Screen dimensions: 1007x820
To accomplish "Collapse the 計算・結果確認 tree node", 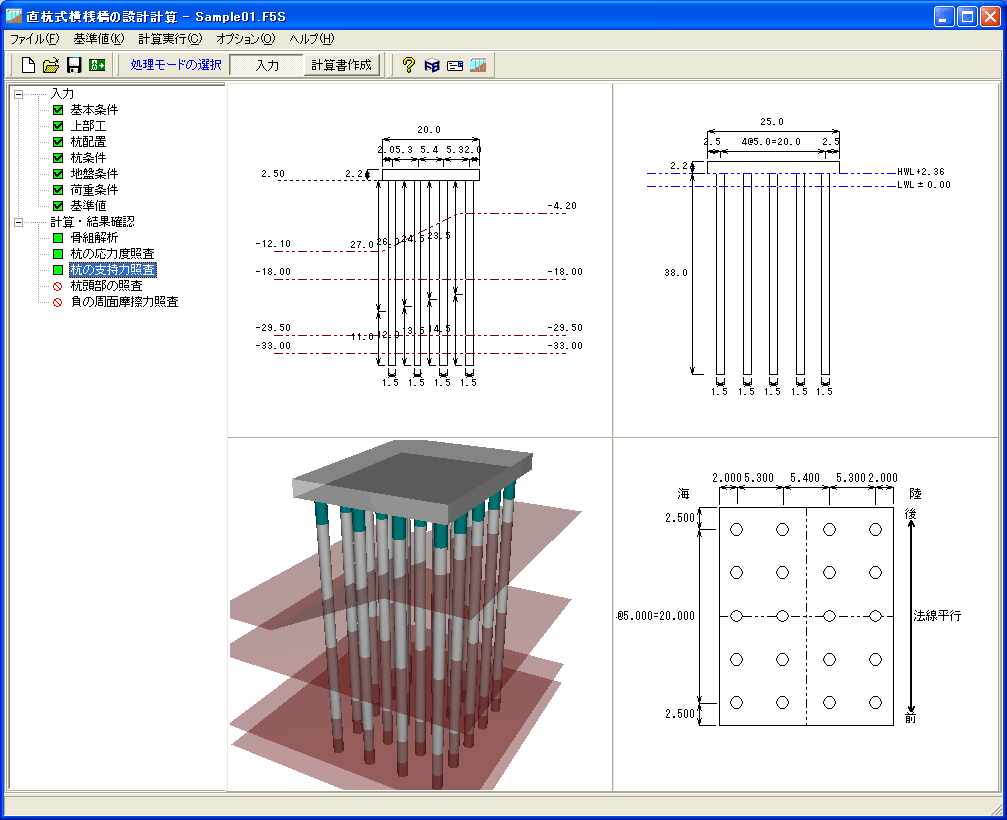I will click(19, 222).
